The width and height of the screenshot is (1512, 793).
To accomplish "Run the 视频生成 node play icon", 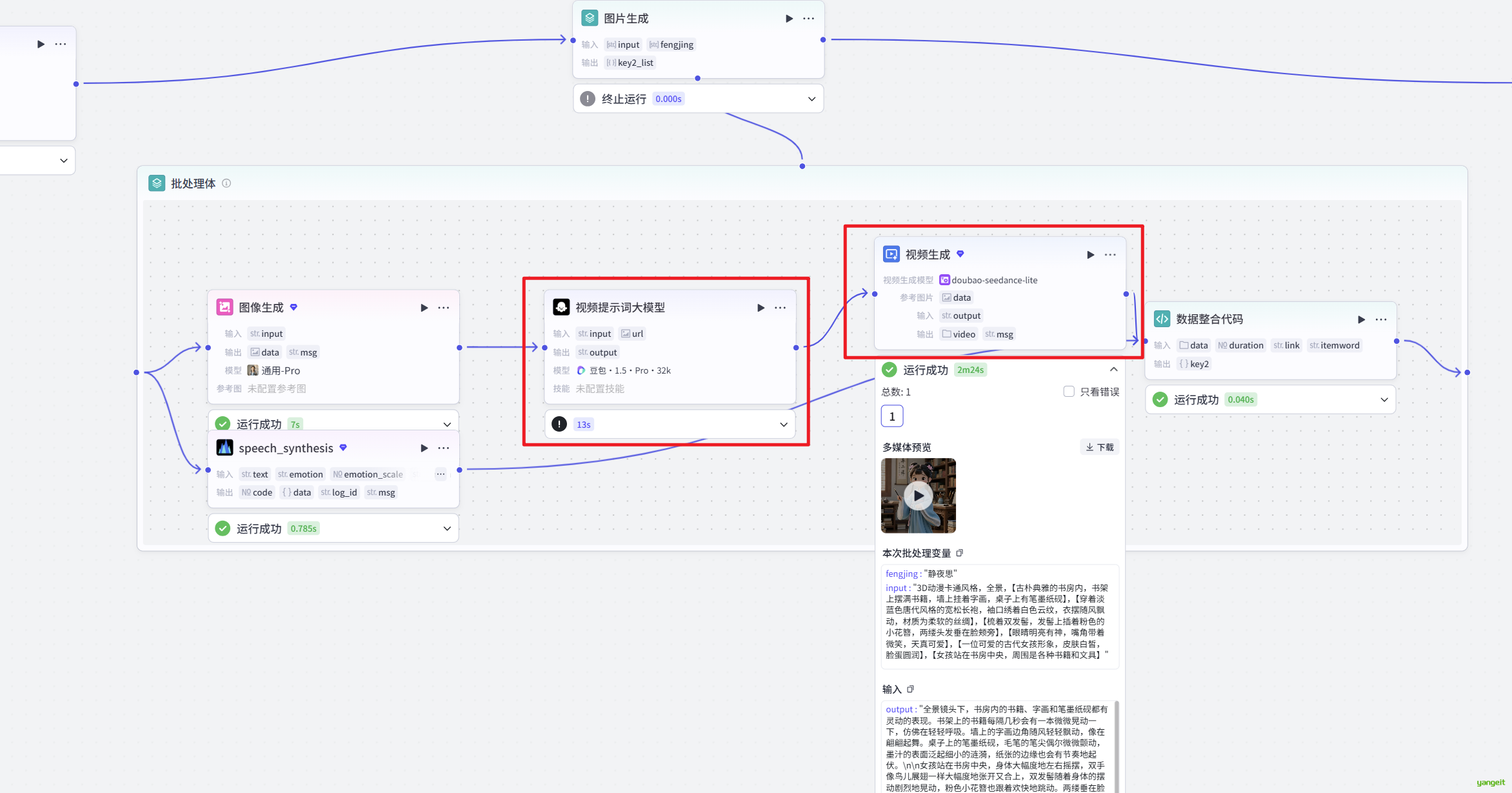I will pos(1090,255).
